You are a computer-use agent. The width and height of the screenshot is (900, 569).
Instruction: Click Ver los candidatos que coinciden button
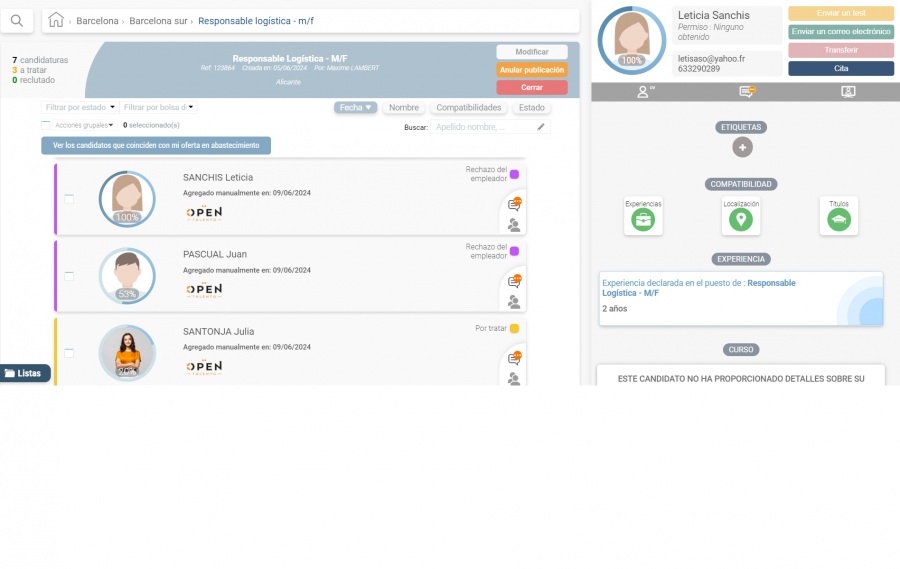tap(156, 145)
